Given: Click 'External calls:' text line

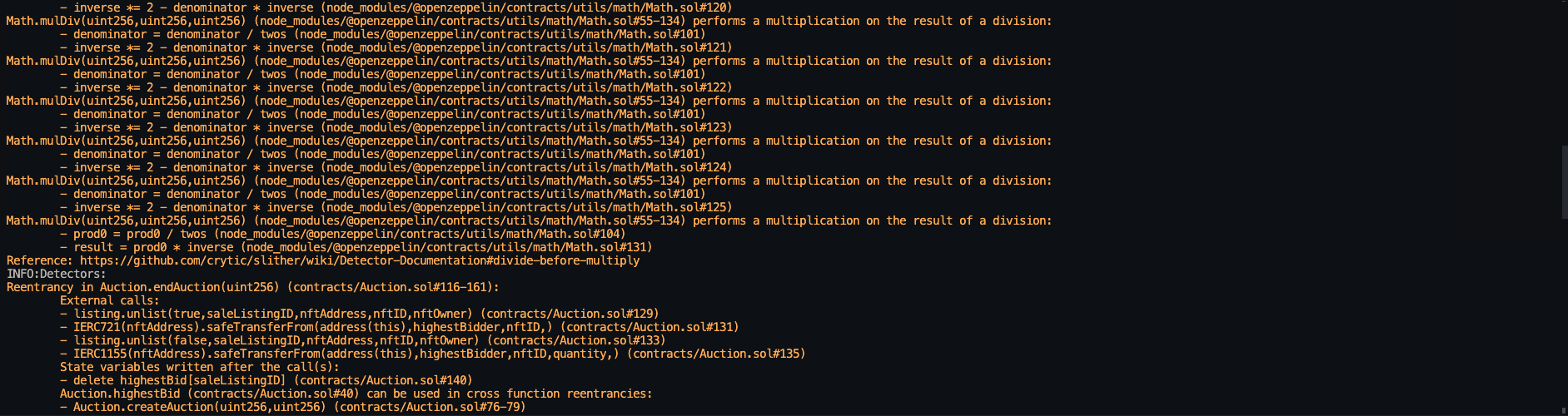Looking at the screenshot, I should click(110, 300).
